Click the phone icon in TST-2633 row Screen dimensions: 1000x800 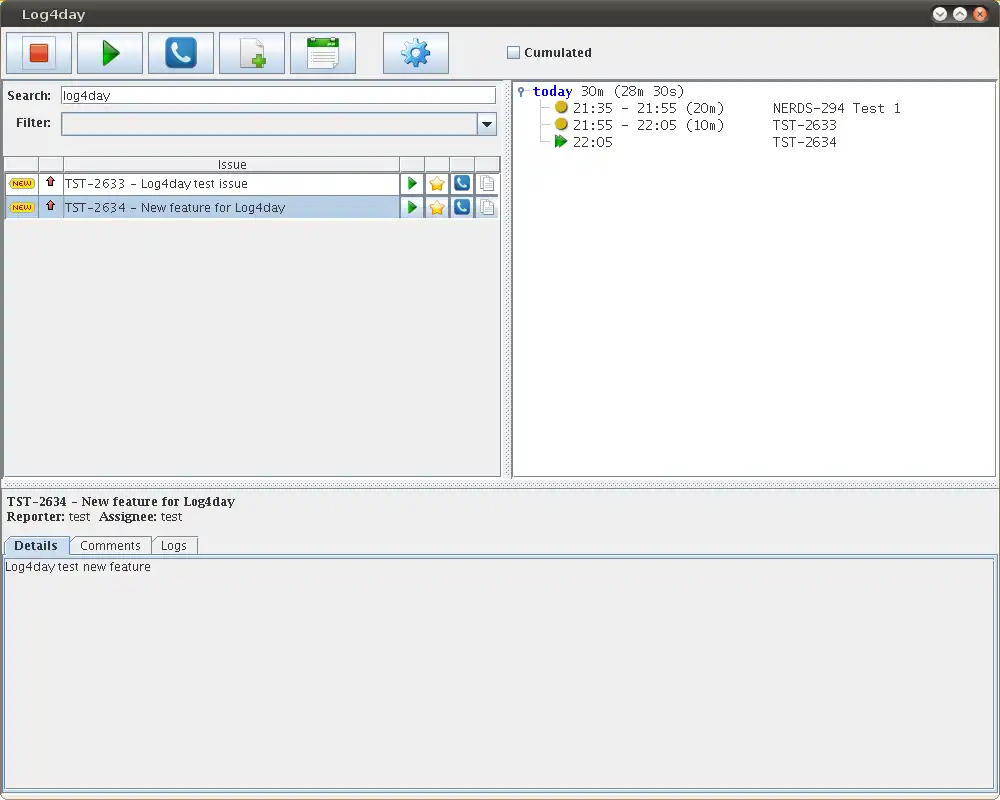(462, 184)
